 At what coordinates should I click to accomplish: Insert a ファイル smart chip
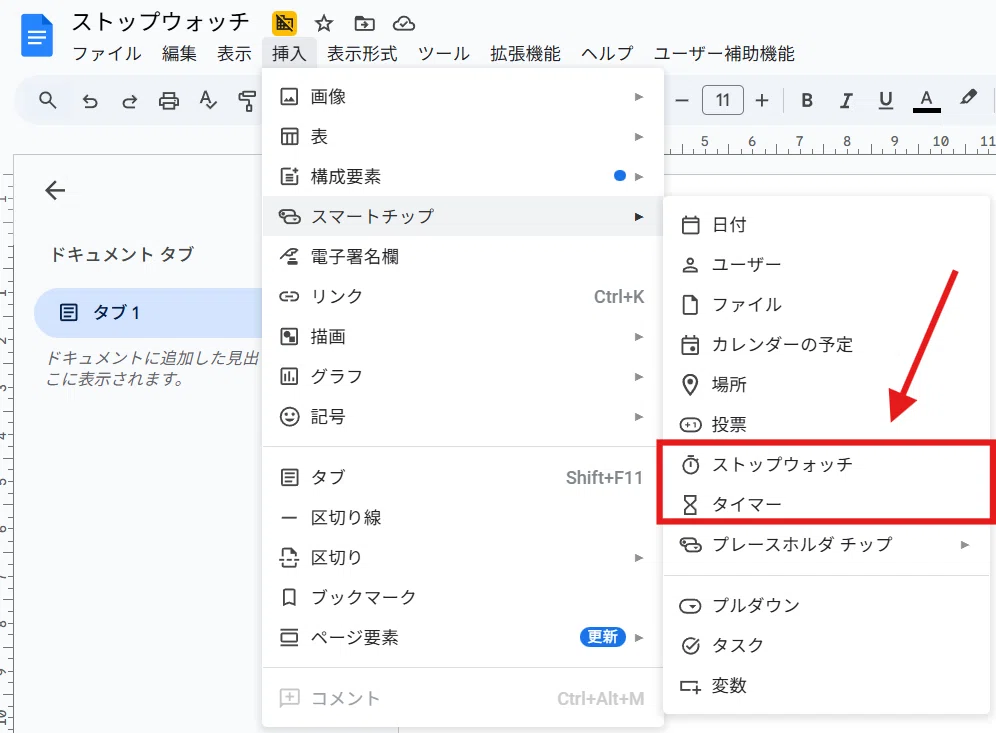(x=826, y=304)
